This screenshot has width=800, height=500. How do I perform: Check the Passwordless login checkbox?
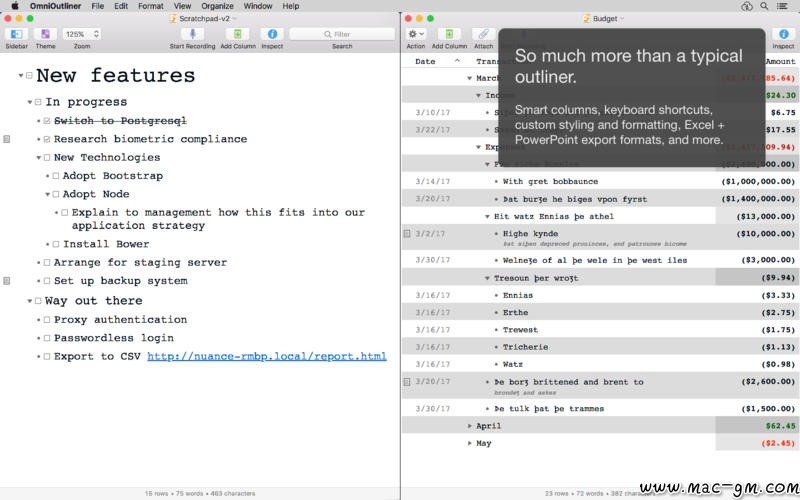(x=47, y=338)
